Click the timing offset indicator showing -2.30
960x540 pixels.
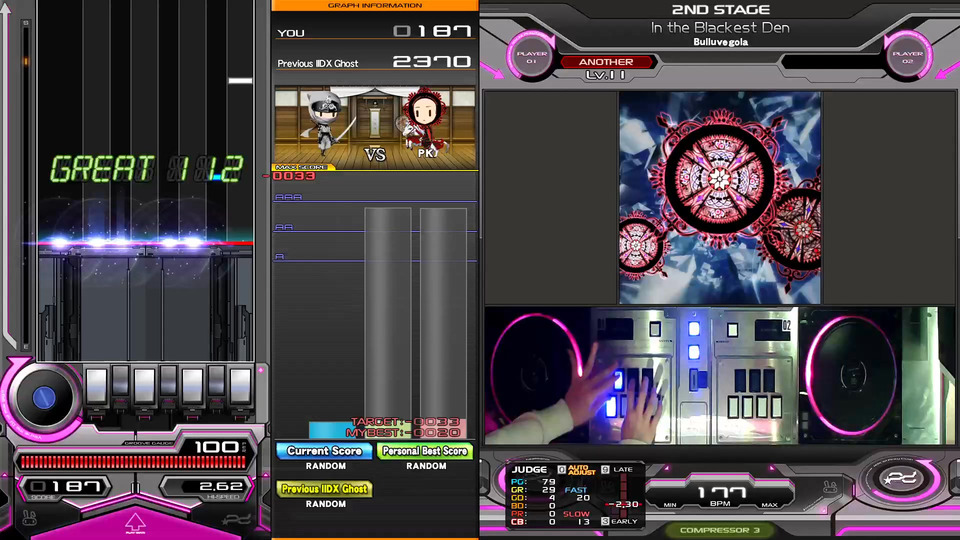point(623,504)
